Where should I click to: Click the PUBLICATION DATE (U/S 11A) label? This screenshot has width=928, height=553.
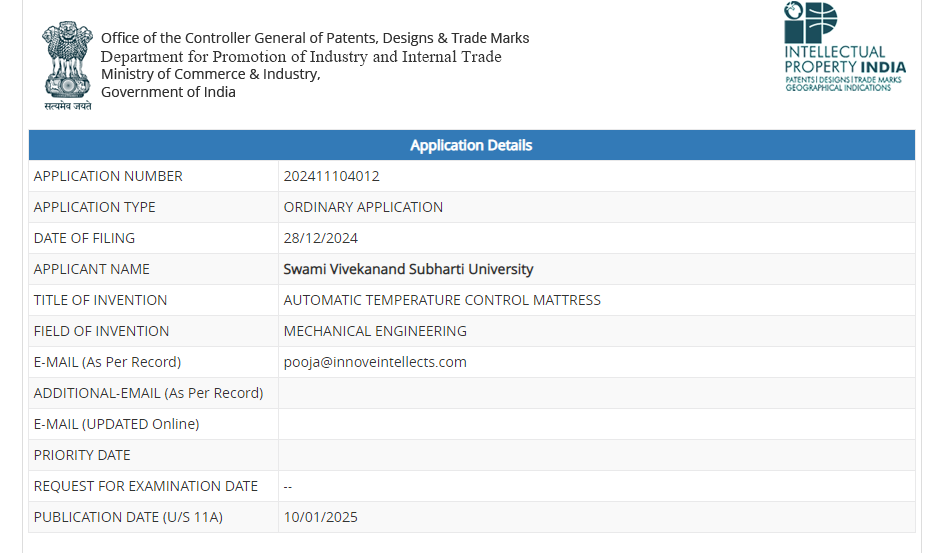click(x=128, y=517)
